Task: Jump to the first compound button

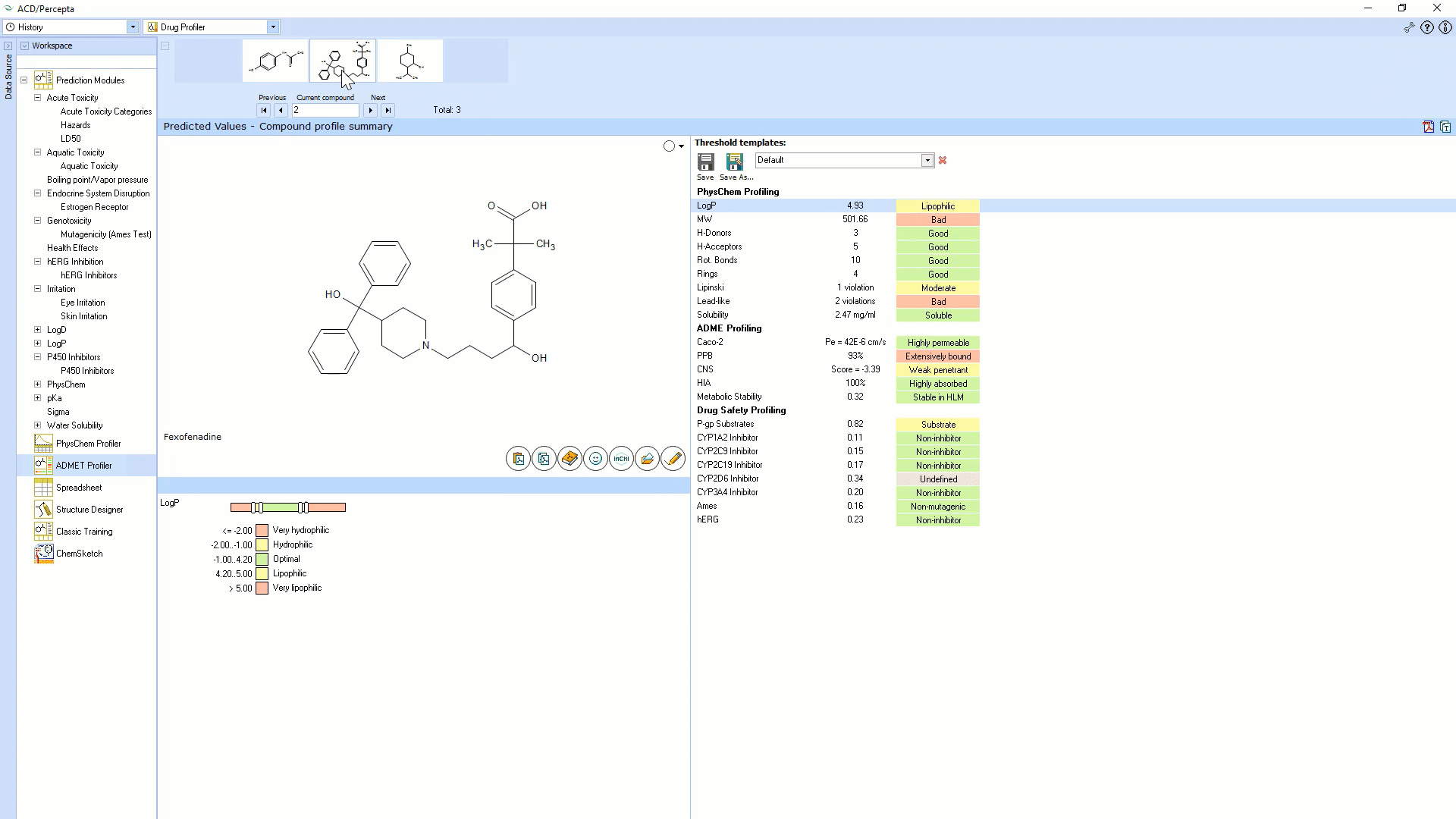Action: tap(264, 111)
